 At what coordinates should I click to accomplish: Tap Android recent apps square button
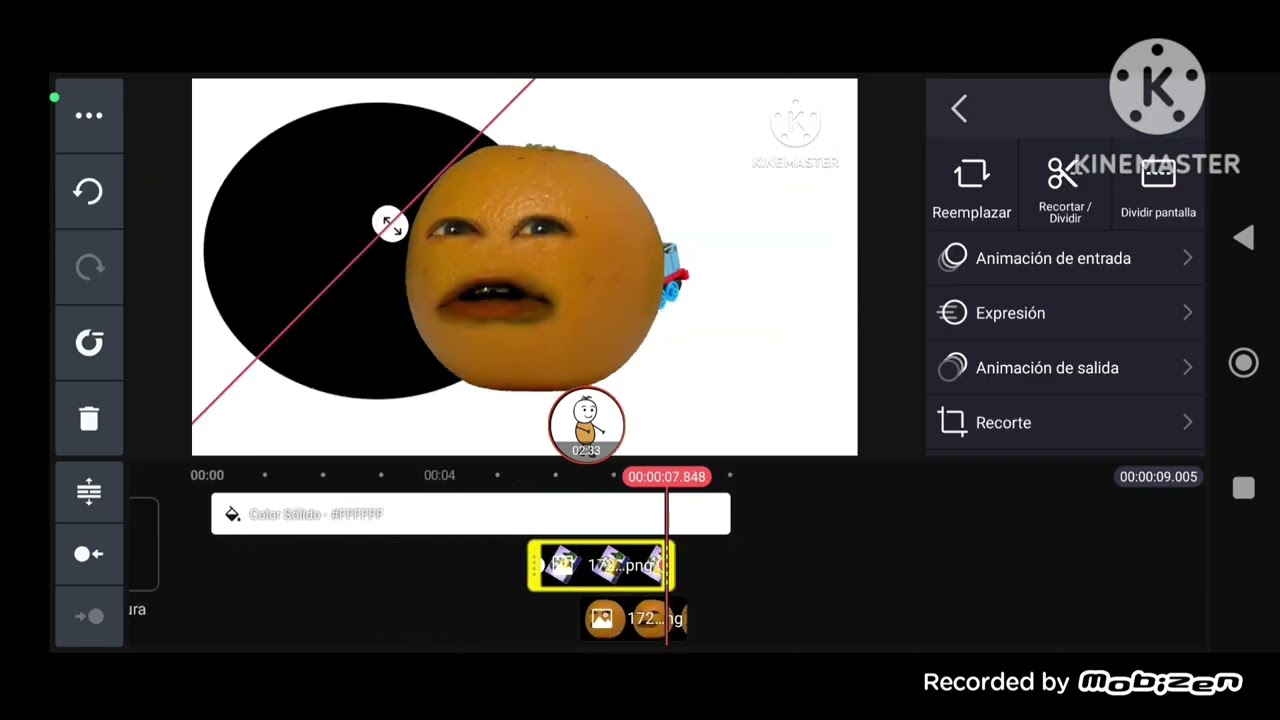tap(1243, 488)
